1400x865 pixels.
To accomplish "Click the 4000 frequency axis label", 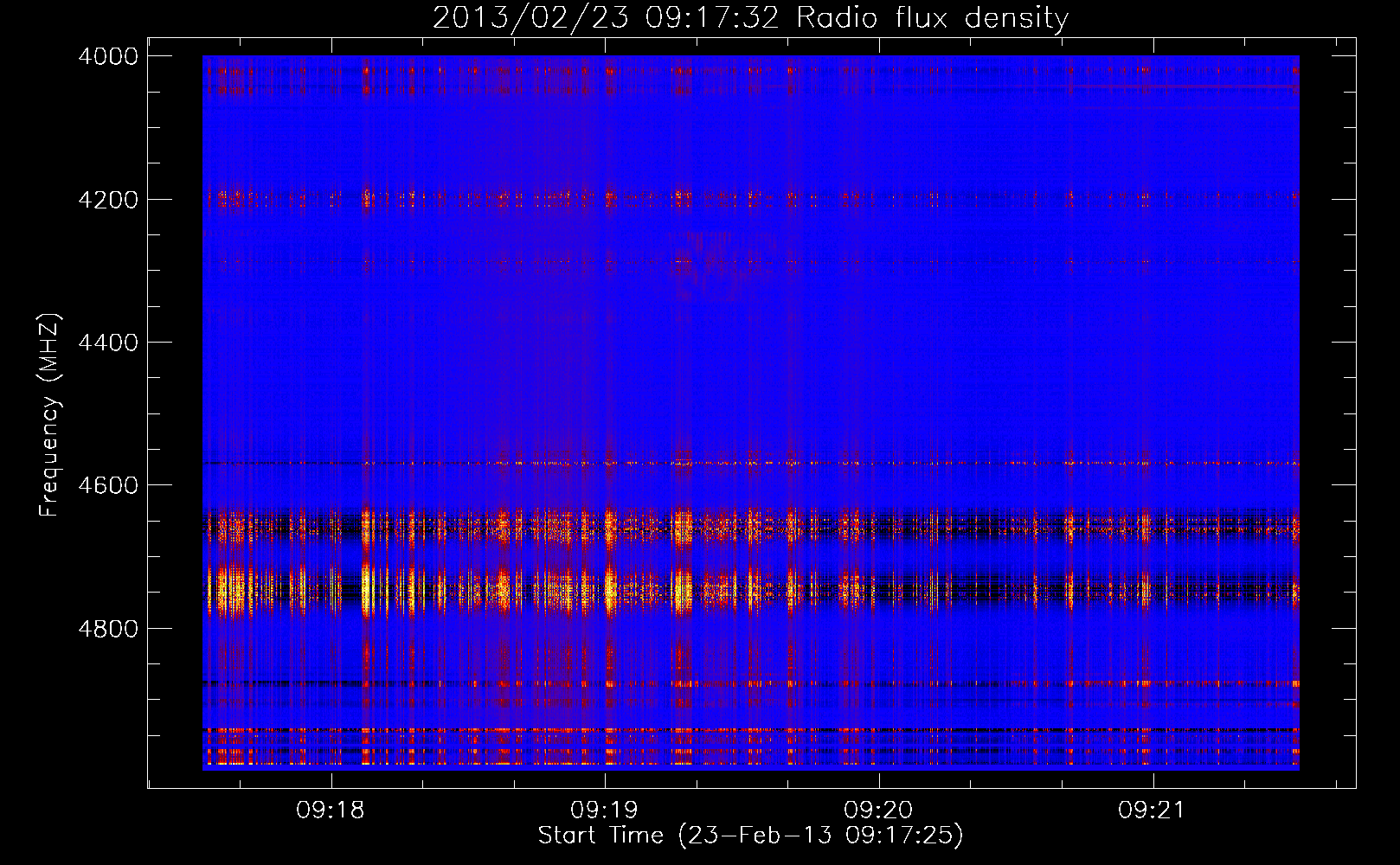I will coord(108,56).
